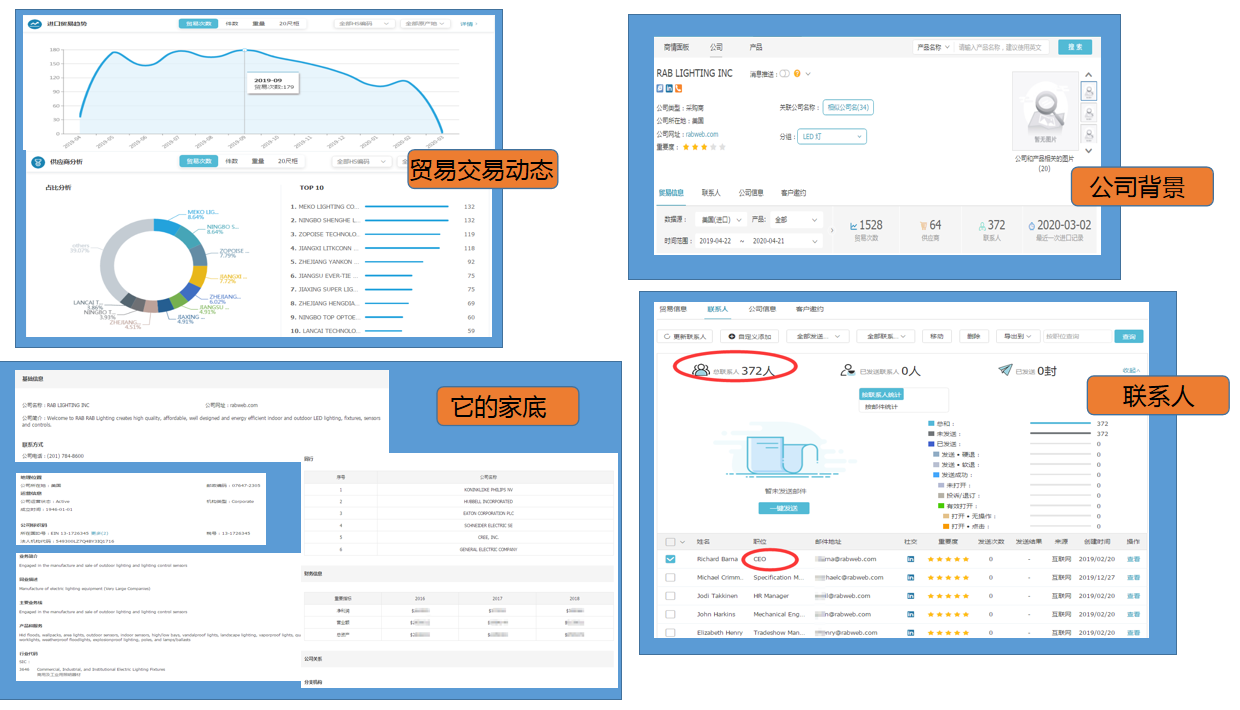Screen dimensions: 1240x710
Task: Click the shopping cart icon beside 供应商 64
Action: (923, 225)
